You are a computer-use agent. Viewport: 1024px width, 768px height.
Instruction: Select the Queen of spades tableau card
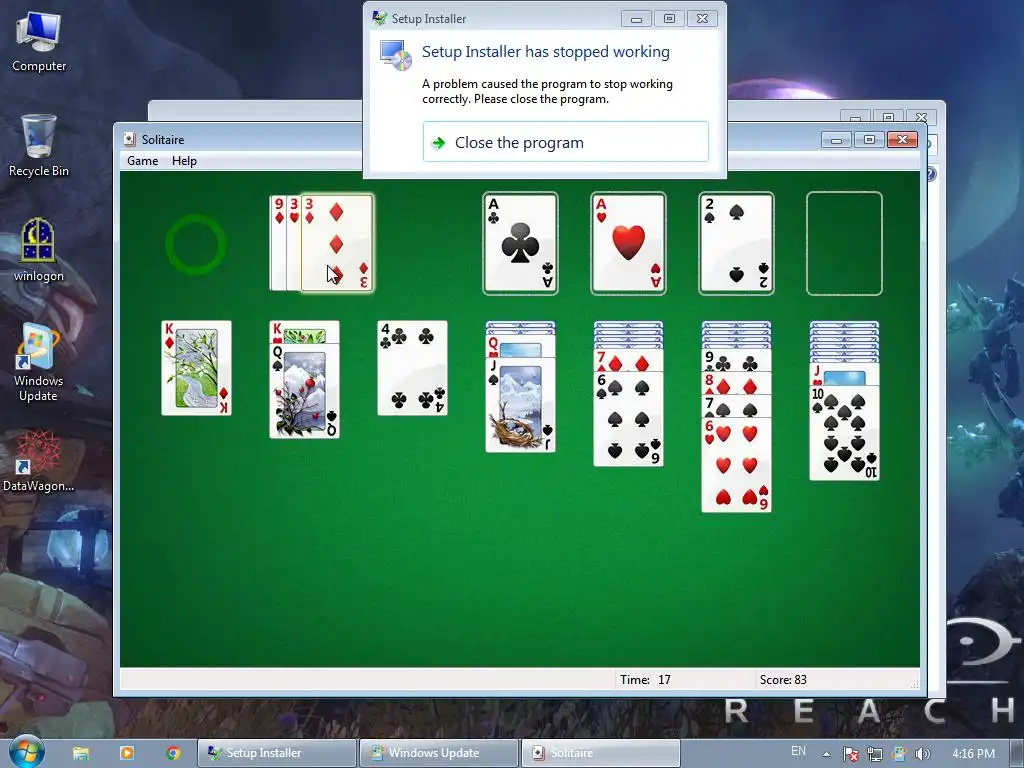304,391
